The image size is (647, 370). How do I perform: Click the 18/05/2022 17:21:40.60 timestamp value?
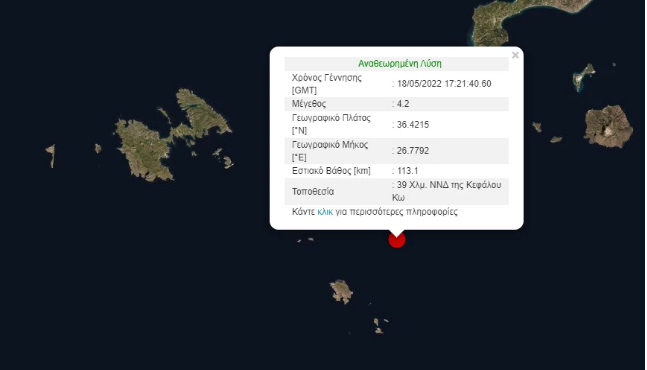(x=444, y=84)
